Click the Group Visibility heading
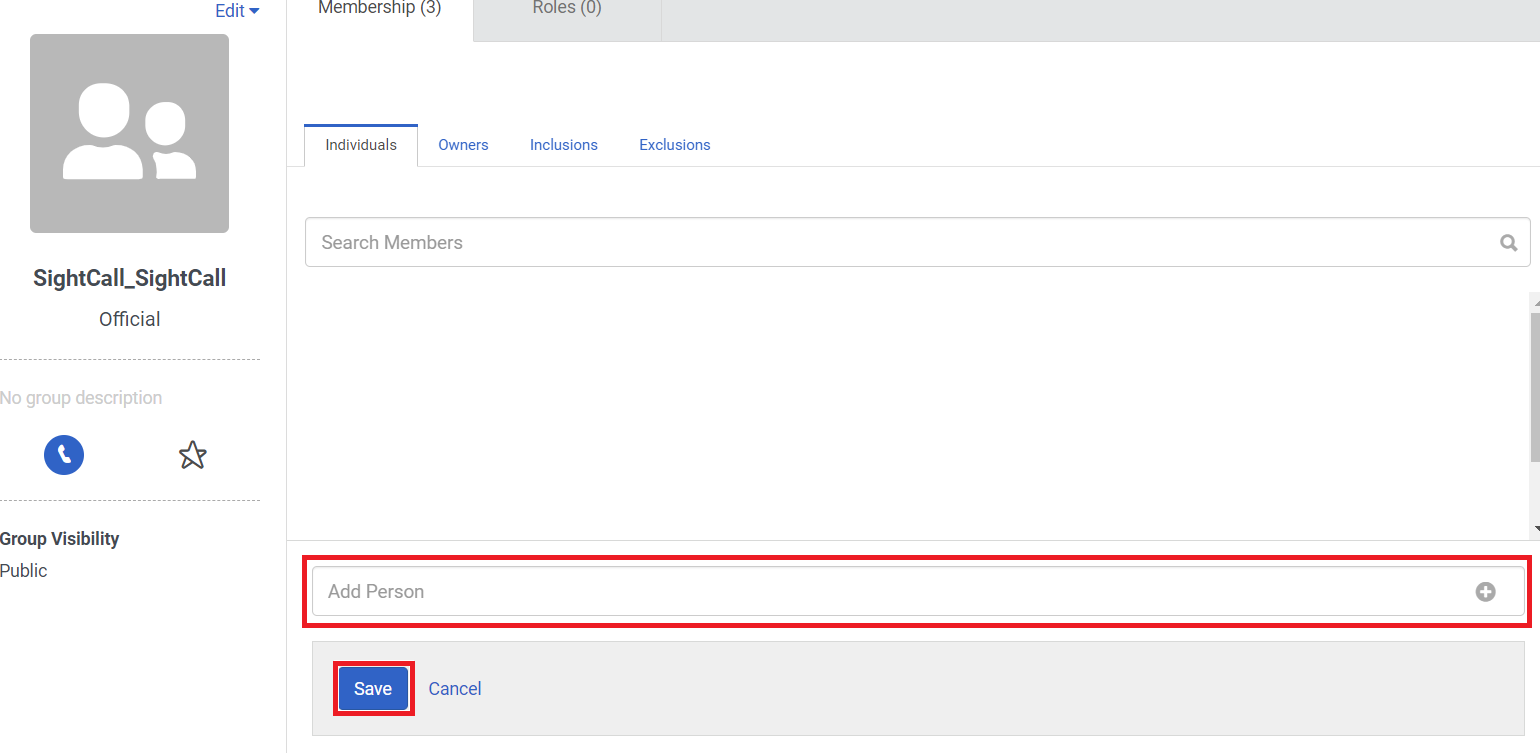The image size is (1540, 753). click(59, 539)
